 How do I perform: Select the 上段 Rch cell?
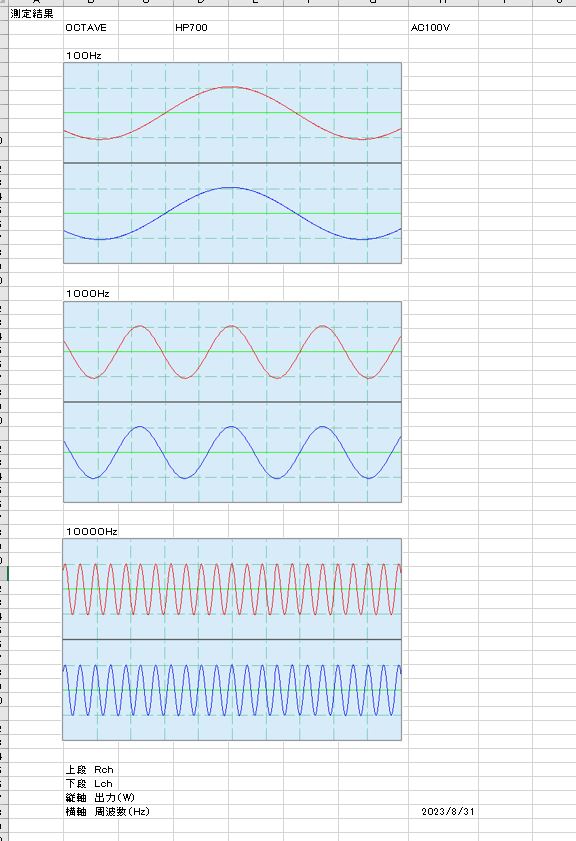(91, 770)
